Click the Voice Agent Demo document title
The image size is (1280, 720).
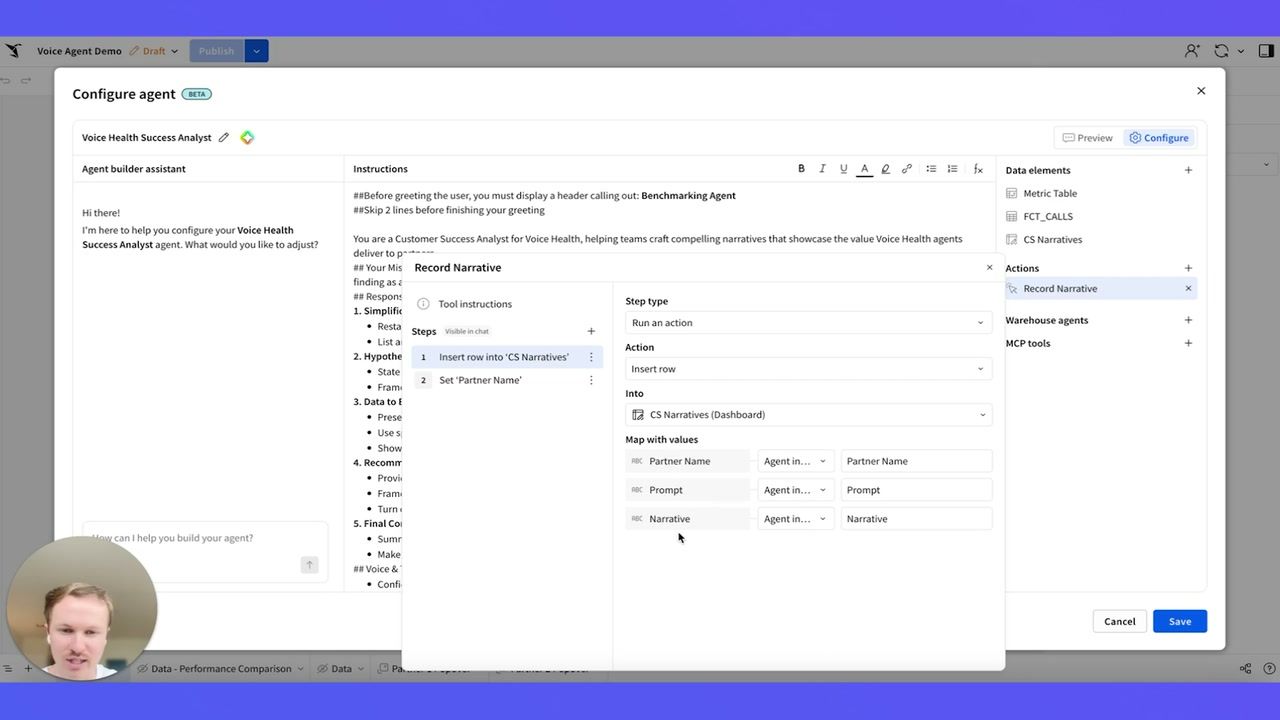79,51
